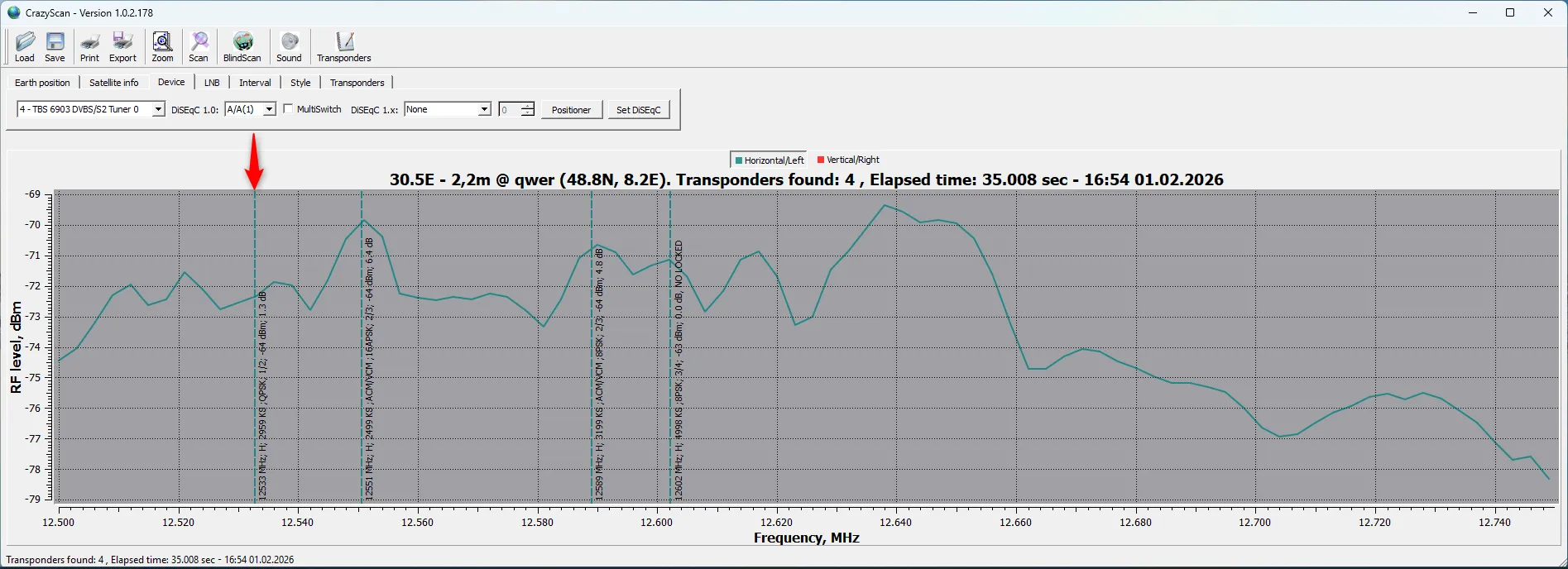The height and width of the screenshot is (569, 1568).
Task: Toggle Horizontal/Left legend series
Action: coord(768,160)
